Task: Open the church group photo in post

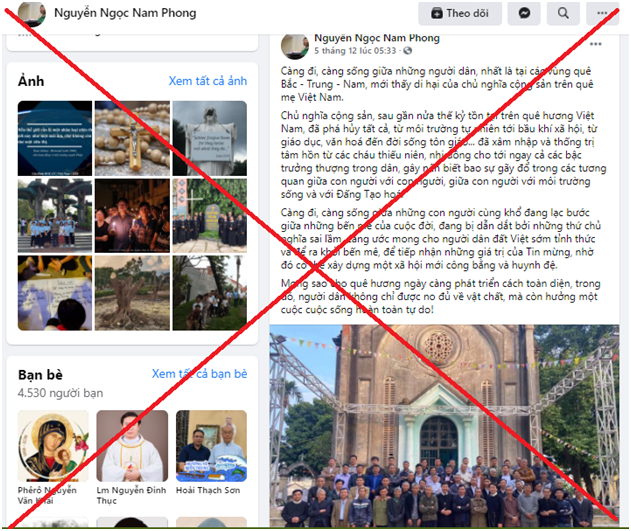Action: [444, 426]
